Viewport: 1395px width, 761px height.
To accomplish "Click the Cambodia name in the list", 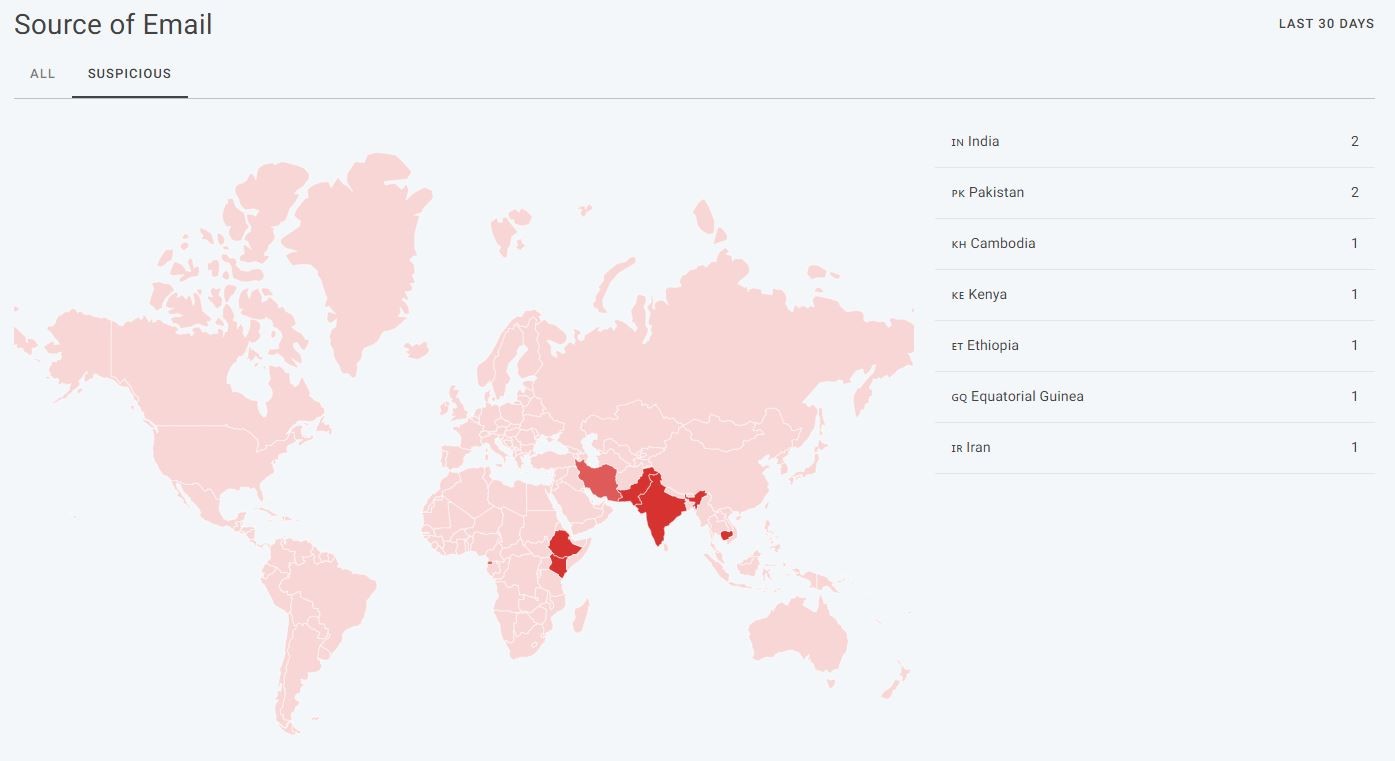I will pos(1003,244).
